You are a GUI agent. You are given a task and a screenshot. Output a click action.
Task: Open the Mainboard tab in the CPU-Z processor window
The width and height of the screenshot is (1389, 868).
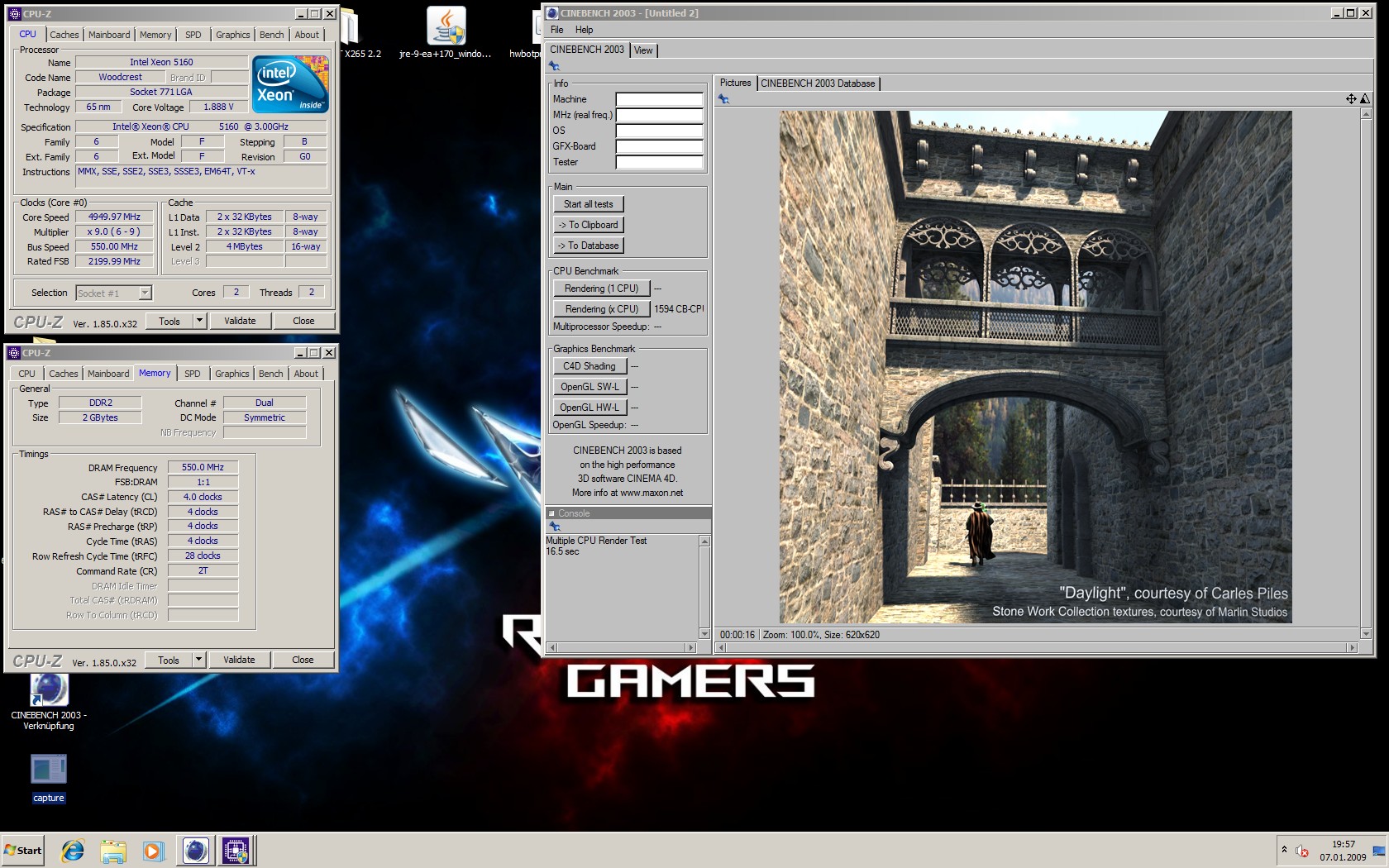[x=109, y=35]
